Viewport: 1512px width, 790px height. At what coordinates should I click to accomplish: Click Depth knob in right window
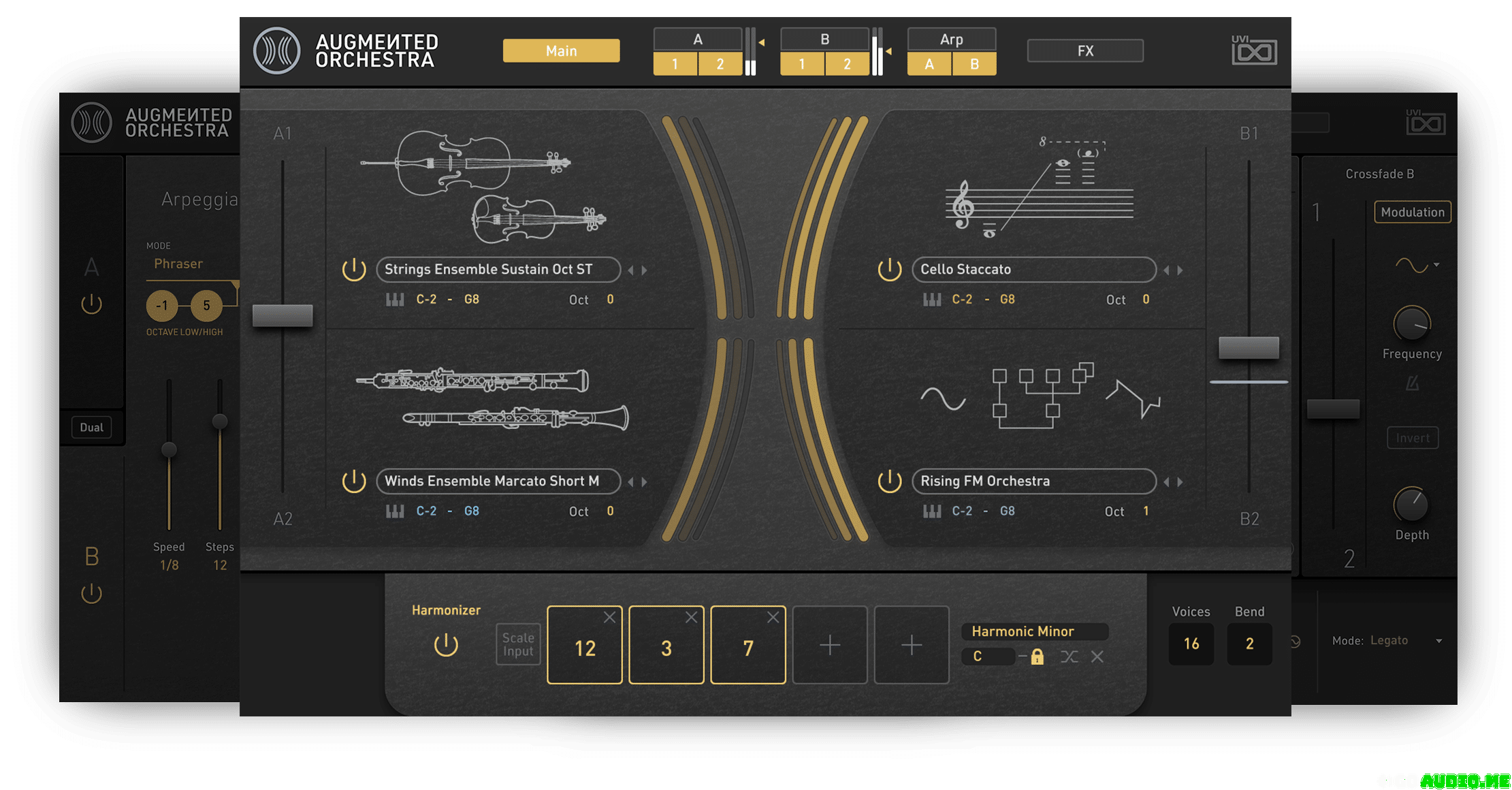[x=1411, y=505]
